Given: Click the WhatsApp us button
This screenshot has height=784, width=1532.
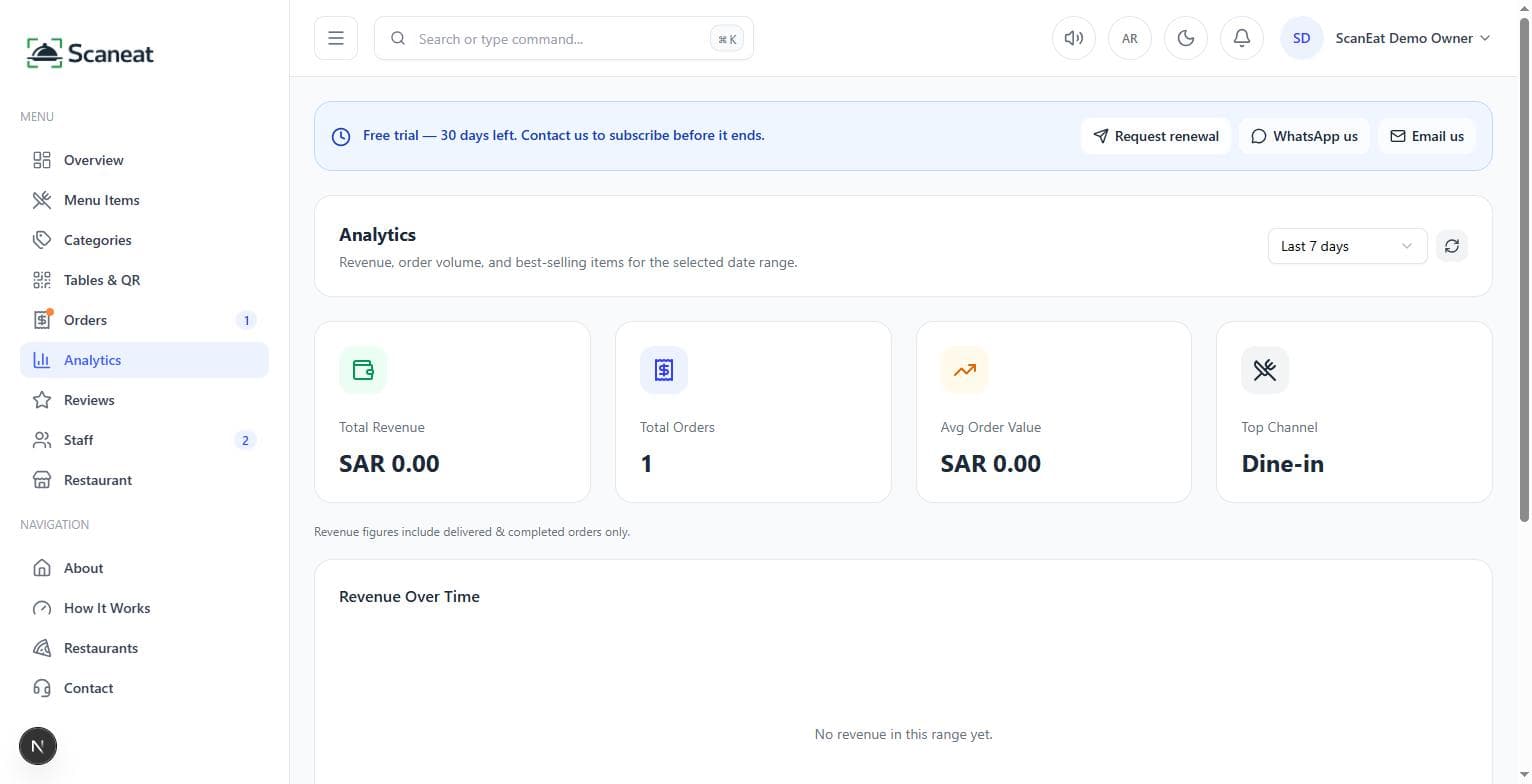Looking at the screenshot, I should [x=1304, y=136].
